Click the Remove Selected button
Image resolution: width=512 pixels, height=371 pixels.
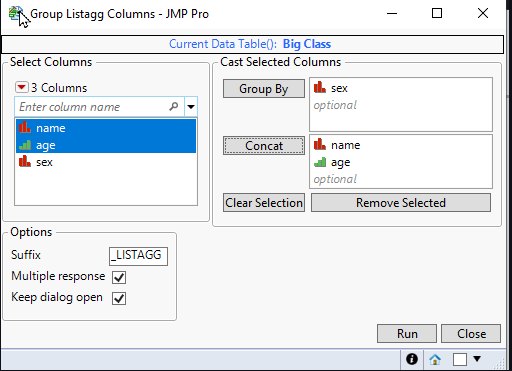click(x=401, y=203)
